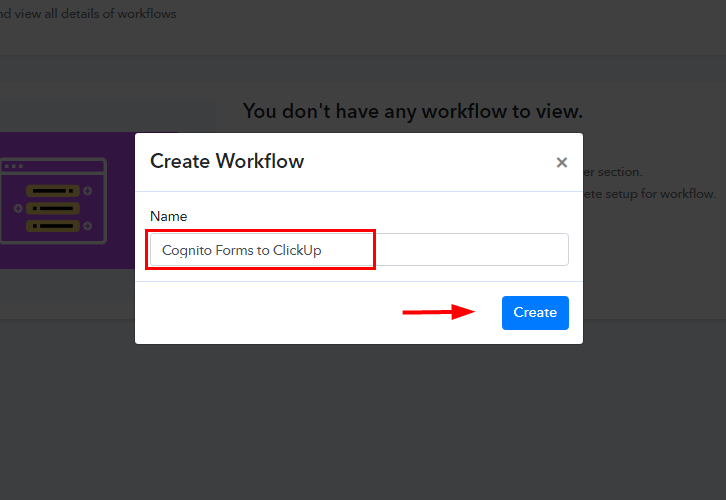Click the top plus icon in the illustration
Viewport: 726px width, 500px height.
point(87,190)
